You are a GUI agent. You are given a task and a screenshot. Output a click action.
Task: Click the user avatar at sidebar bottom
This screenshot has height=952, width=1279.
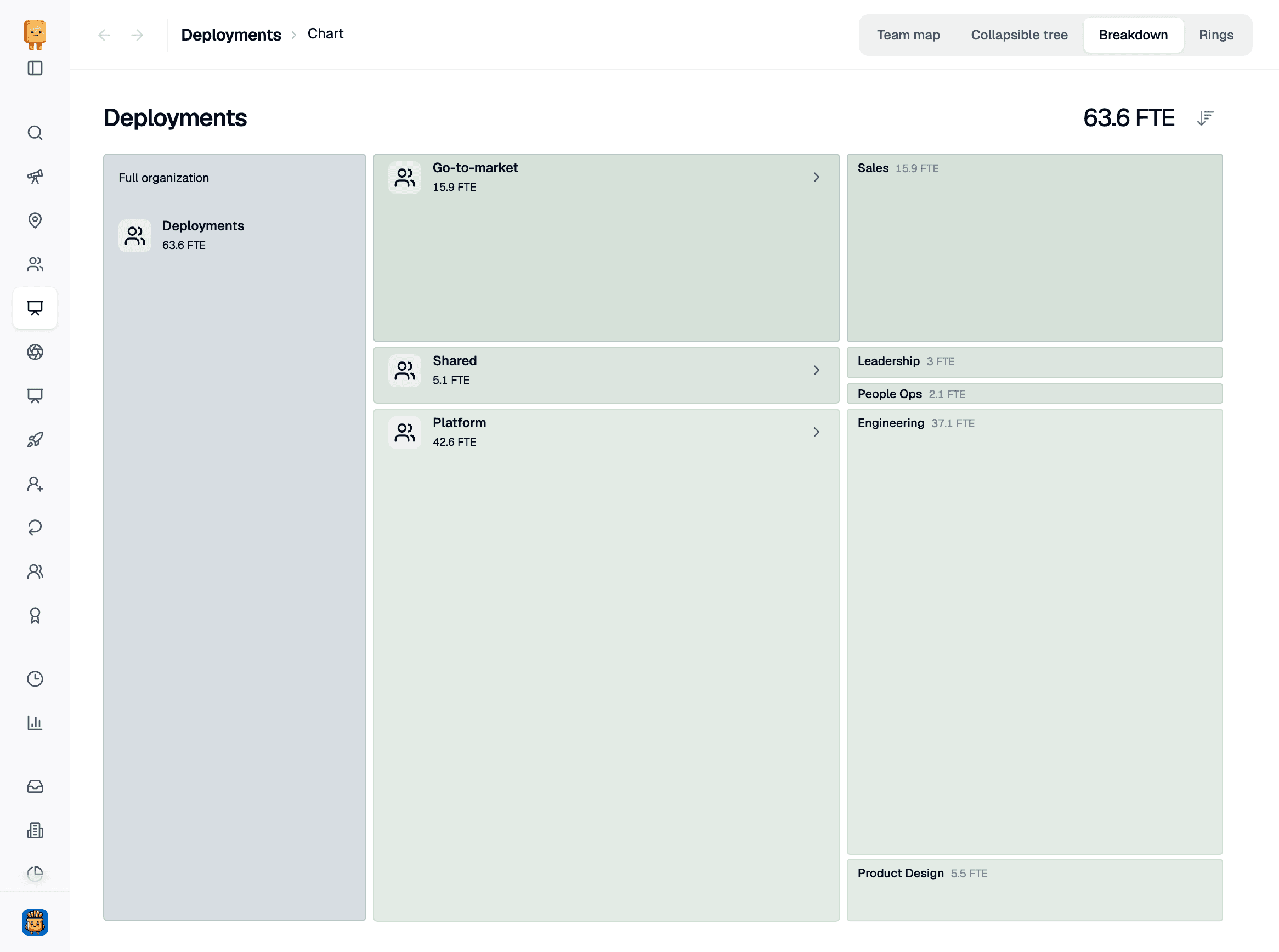click(x=35, y=922)
